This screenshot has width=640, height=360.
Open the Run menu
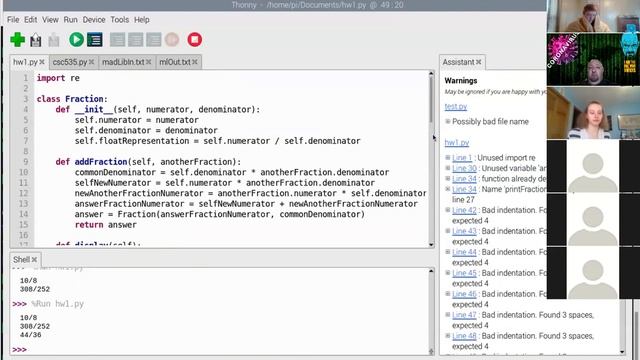click(70, 20)
